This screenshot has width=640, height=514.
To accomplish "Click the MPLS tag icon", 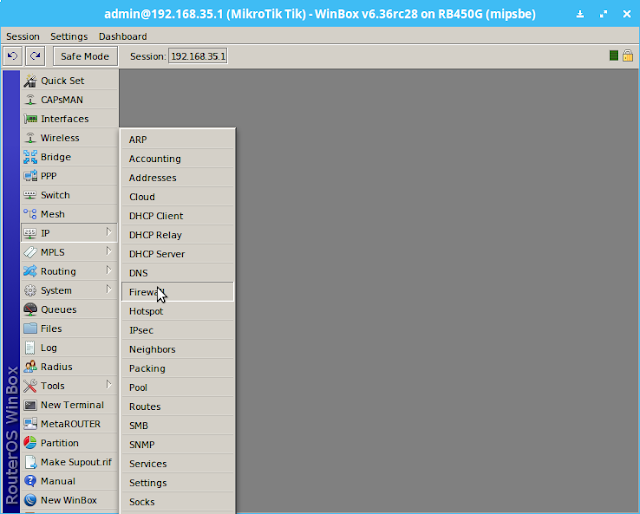I will 30,252.
